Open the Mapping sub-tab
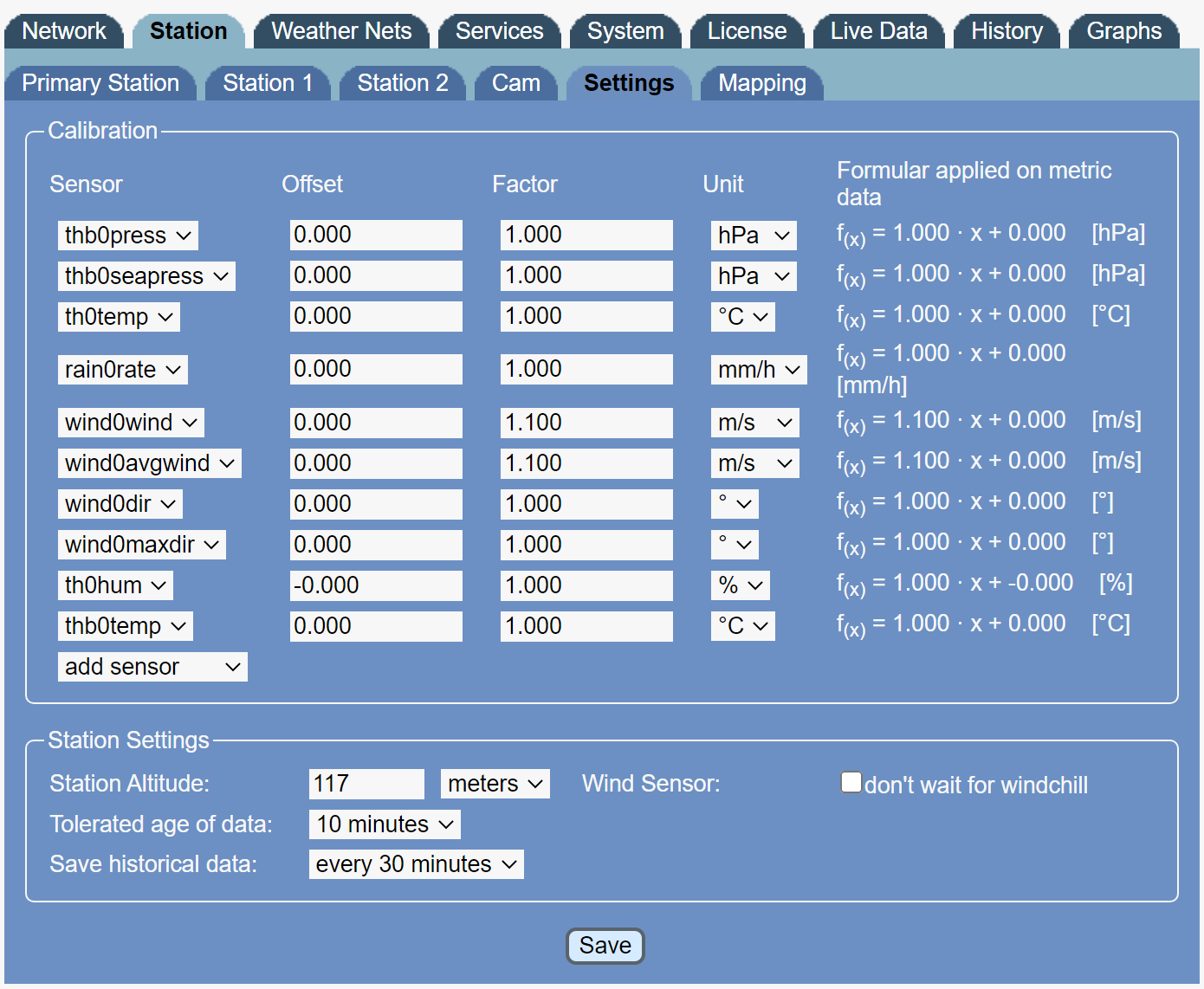This screenshot has height=989, width=1204. coord(761,83)
